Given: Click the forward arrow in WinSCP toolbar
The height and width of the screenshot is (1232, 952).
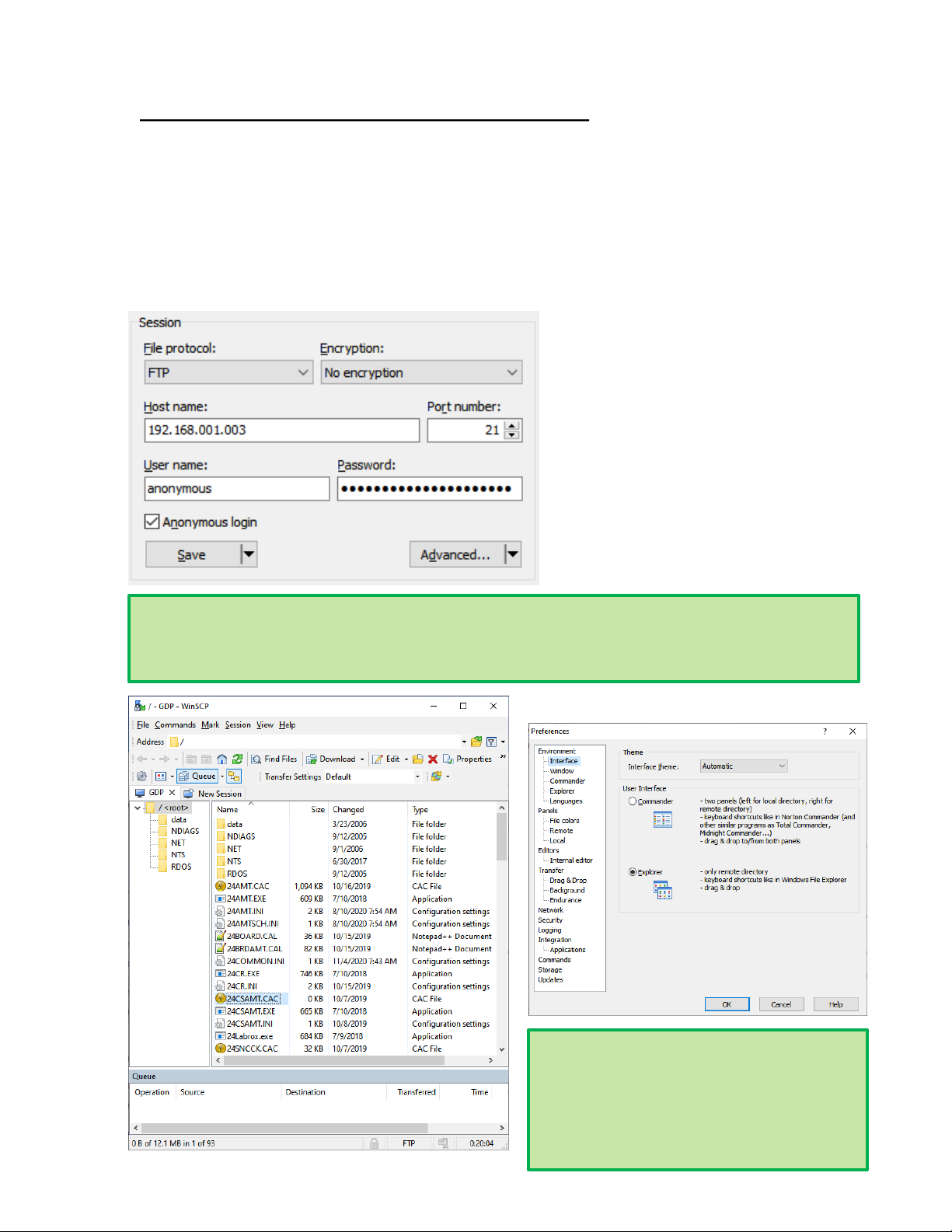Looking at the screenshot, I should click(165, 759).
